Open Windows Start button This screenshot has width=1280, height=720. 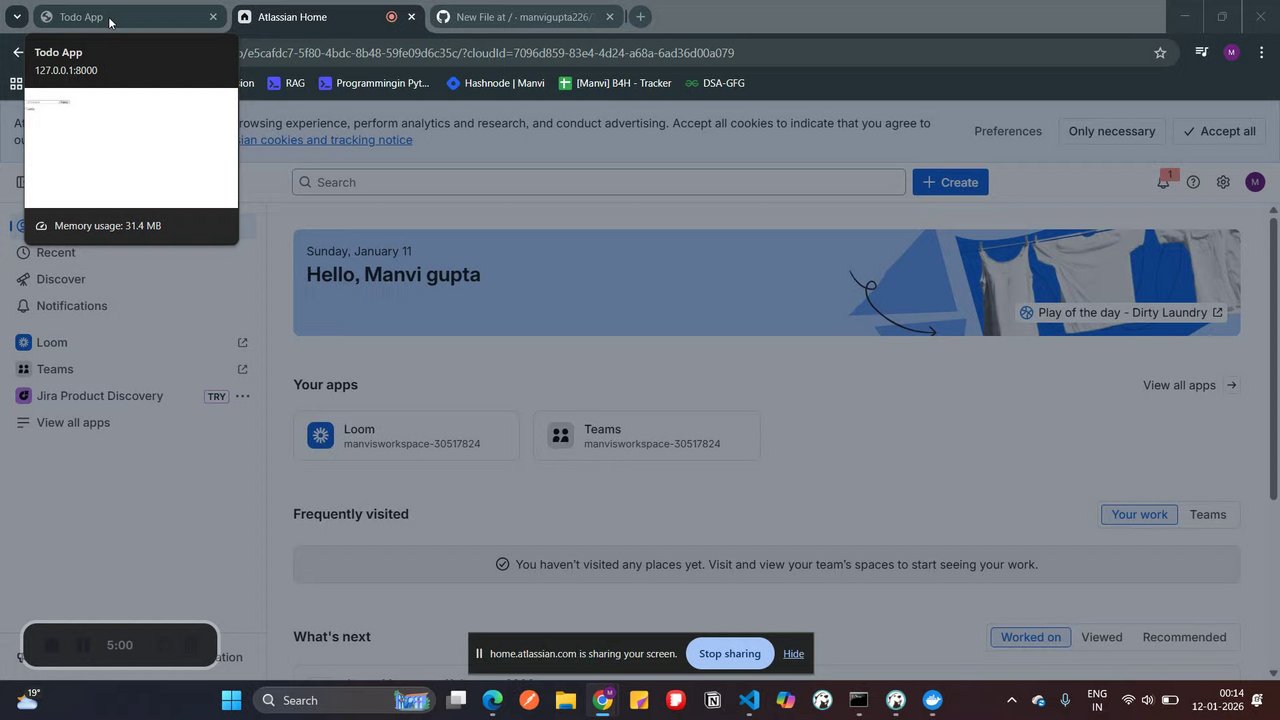coord(231,700)
